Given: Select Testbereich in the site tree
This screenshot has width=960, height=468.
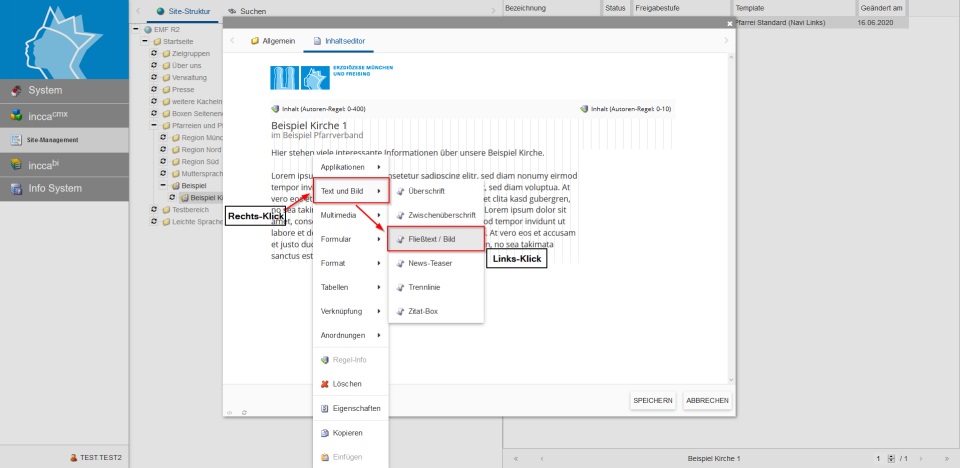Looking at the screenshot, I should [189, 210].
